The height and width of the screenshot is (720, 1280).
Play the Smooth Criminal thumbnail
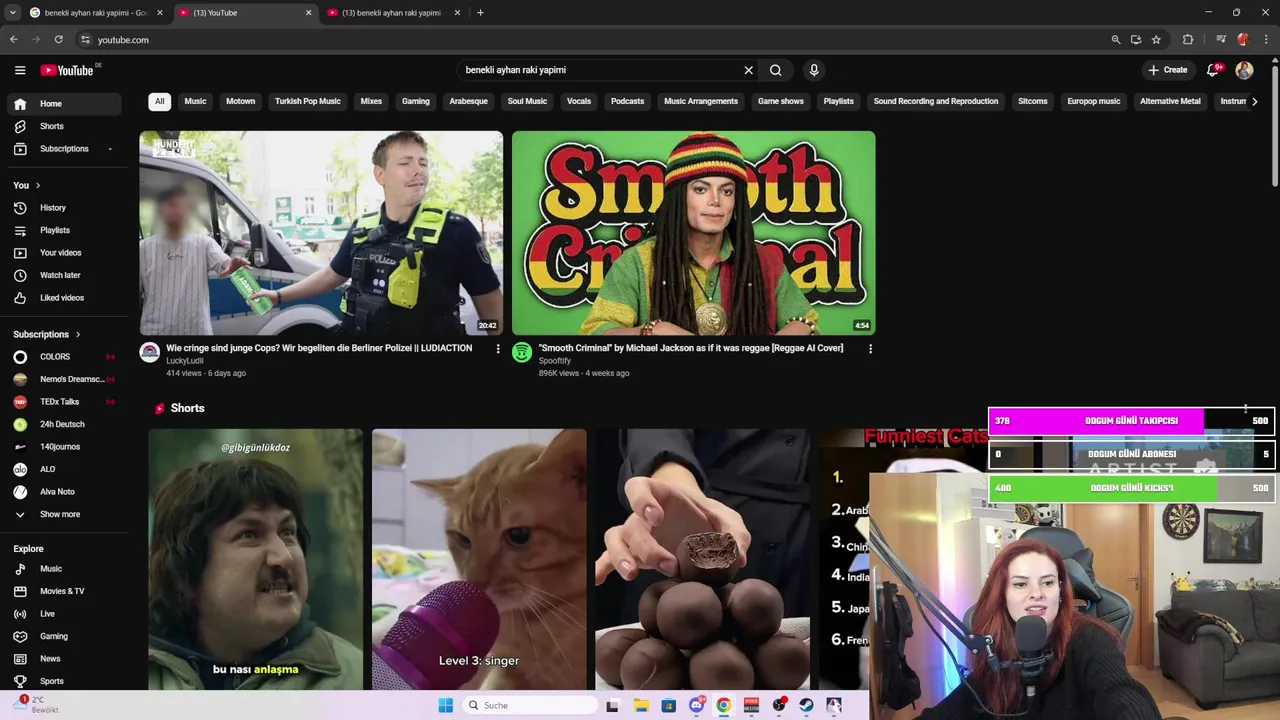tap(693, 233)
